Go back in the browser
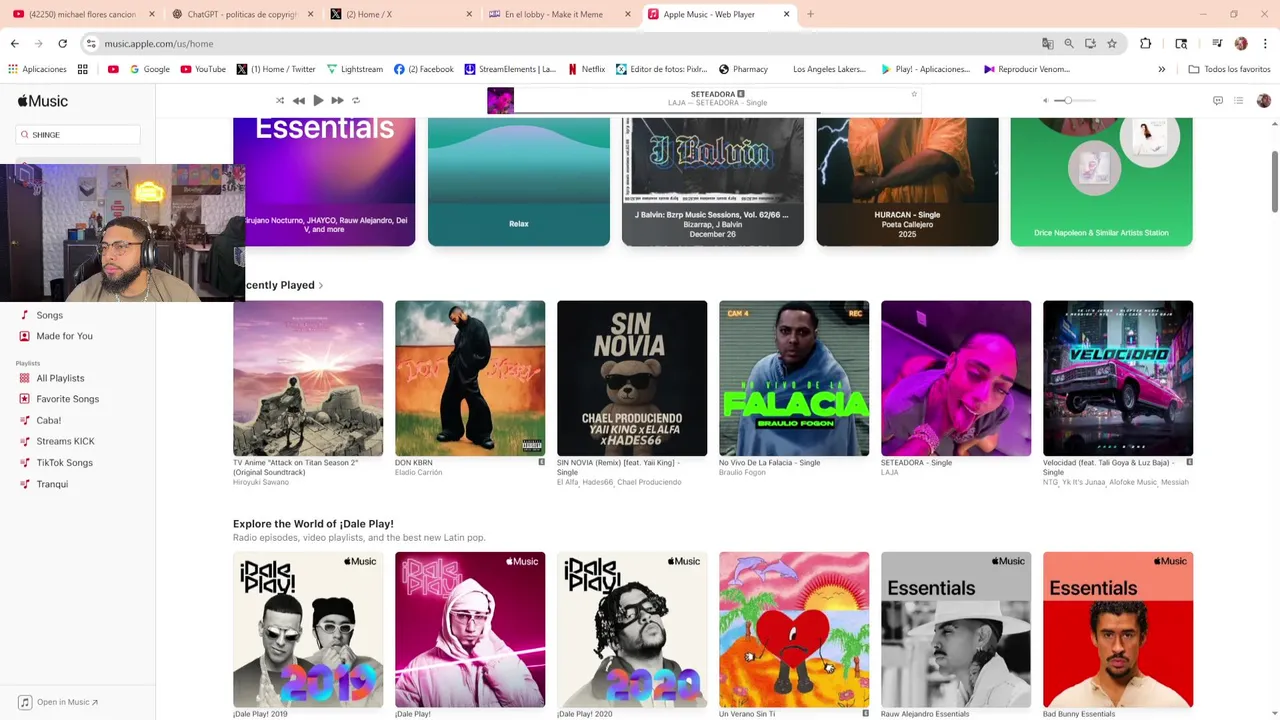Viewport: 1280px width, 720px height. coord(14,43)
